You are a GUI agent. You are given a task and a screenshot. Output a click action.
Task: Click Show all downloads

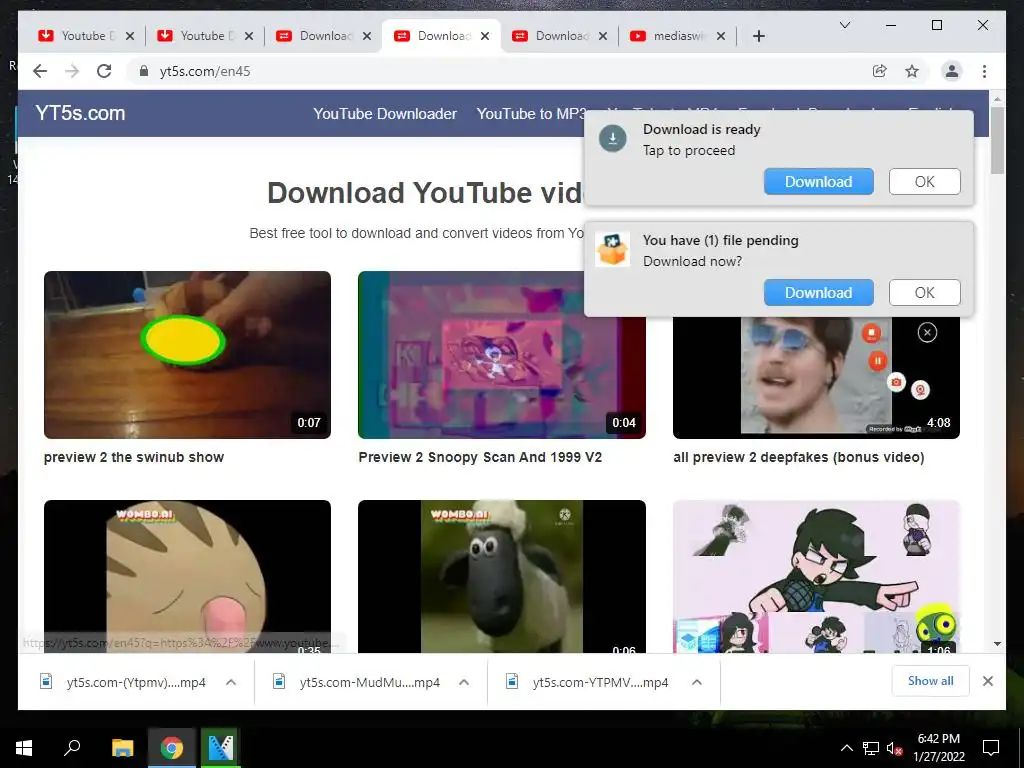[931, 681]
